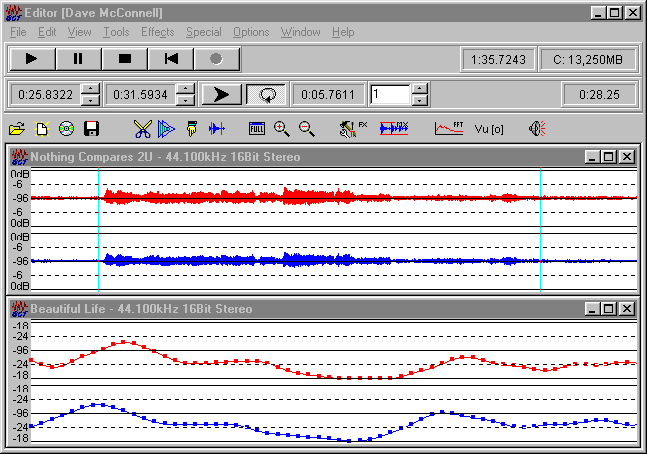
Task: Decrease the selection end time 0:31.5934
Action: point(184,100)
